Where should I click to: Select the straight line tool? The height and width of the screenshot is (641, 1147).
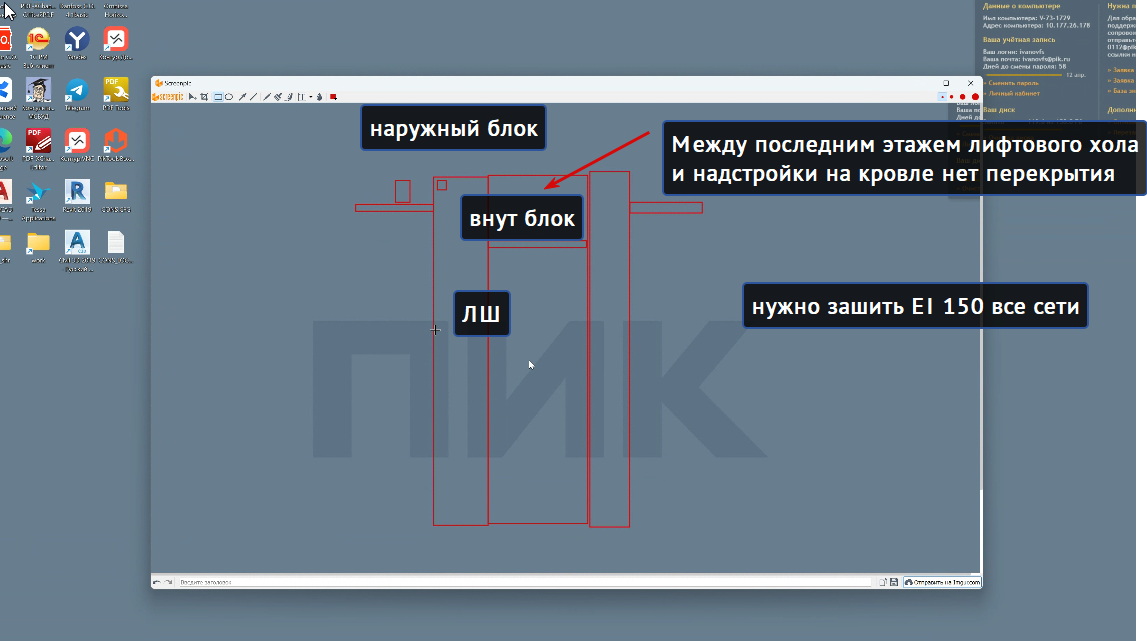(253, 97)
